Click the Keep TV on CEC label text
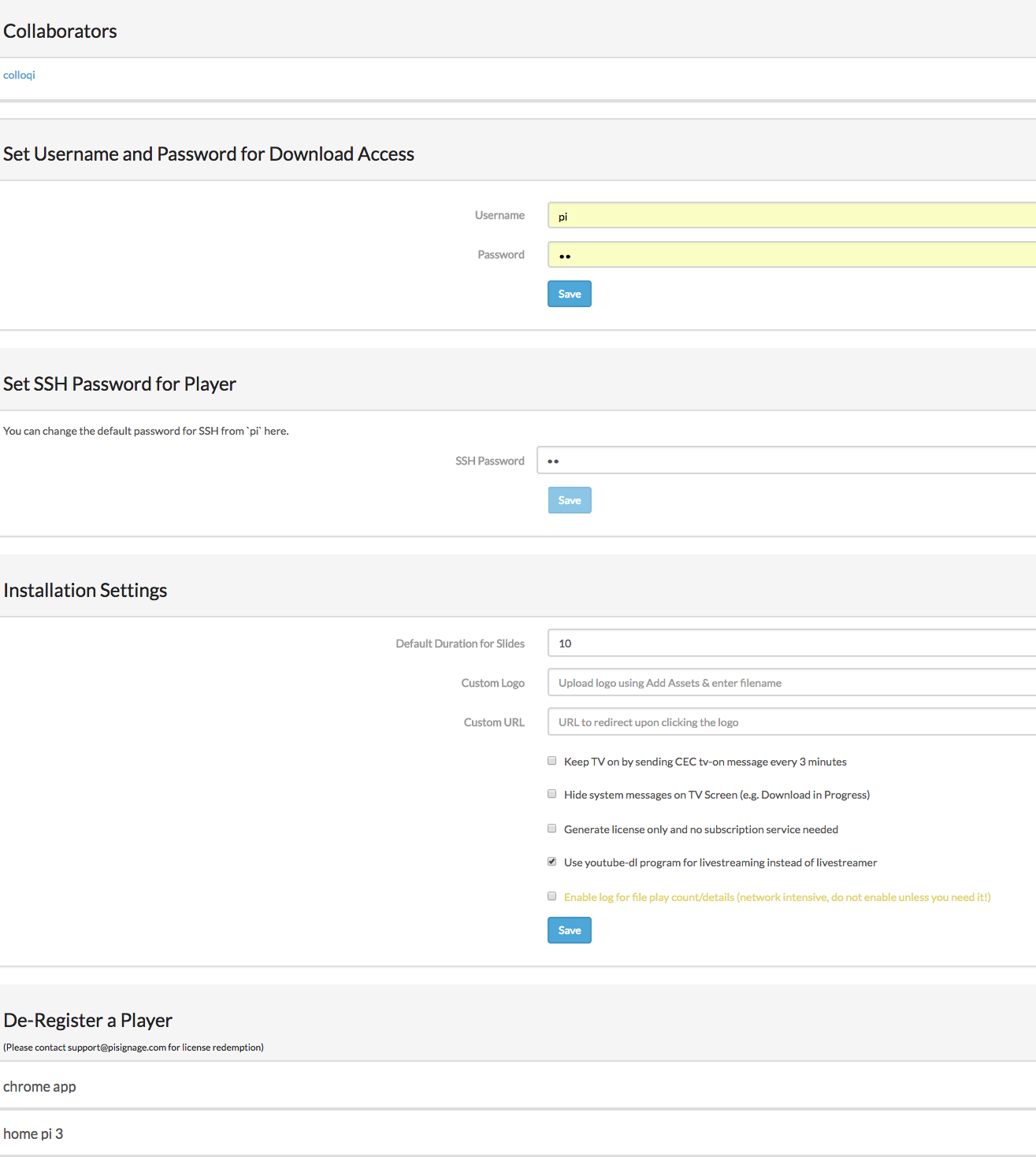Screen dimensions: 1036x1157 click(705, 762)
